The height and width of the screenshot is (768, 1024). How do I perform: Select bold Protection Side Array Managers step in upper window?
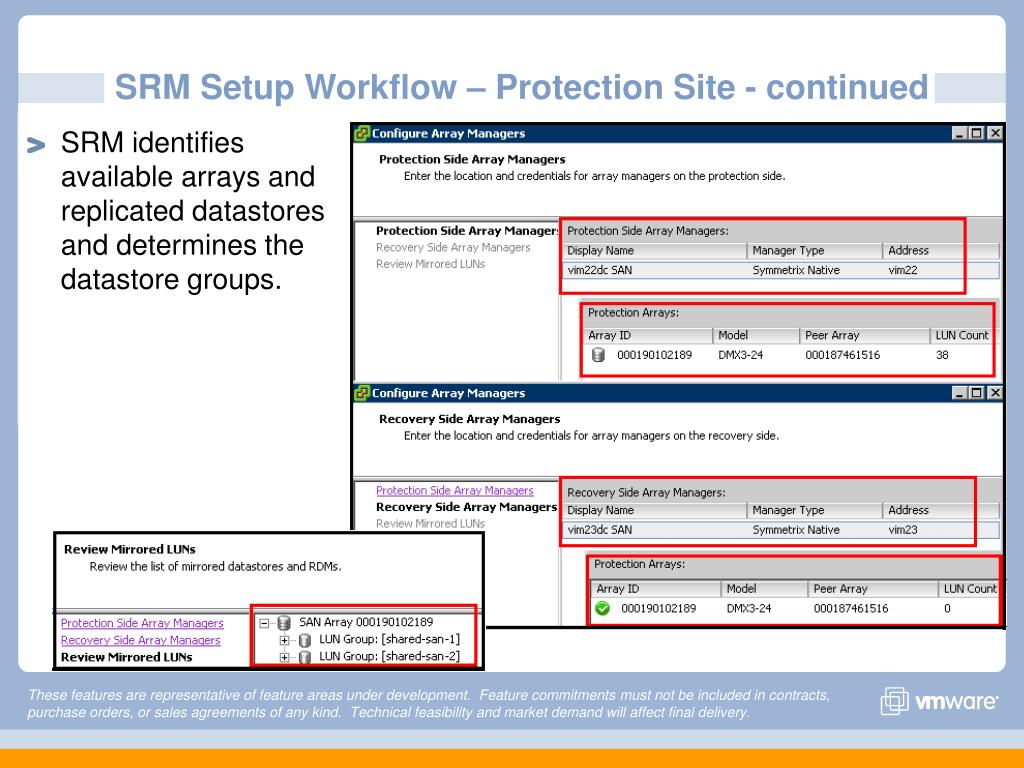(467, 231)
